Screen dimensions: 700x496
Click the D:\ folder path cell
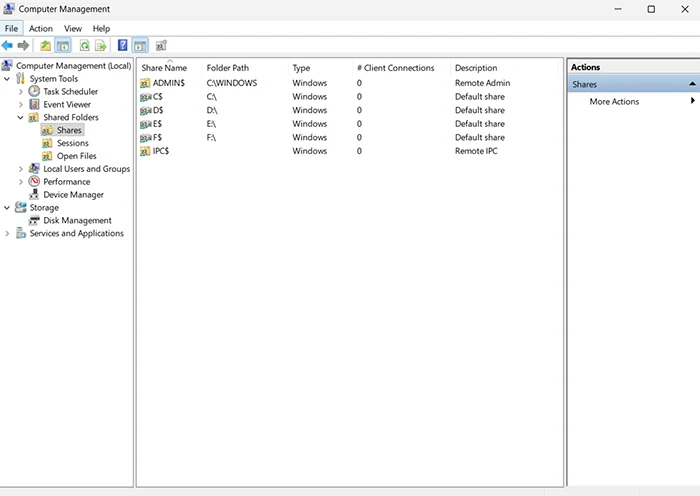(212, 110)
